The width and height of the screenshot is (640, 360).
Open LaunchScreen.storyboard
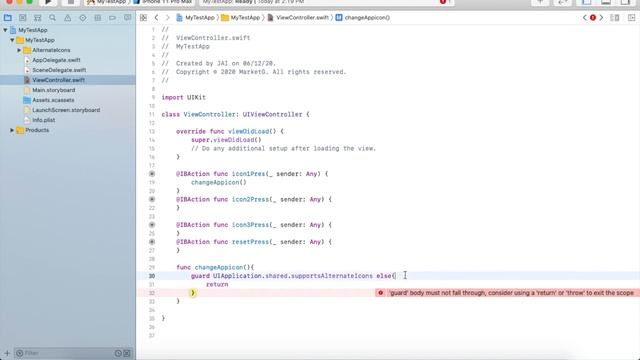66,110
